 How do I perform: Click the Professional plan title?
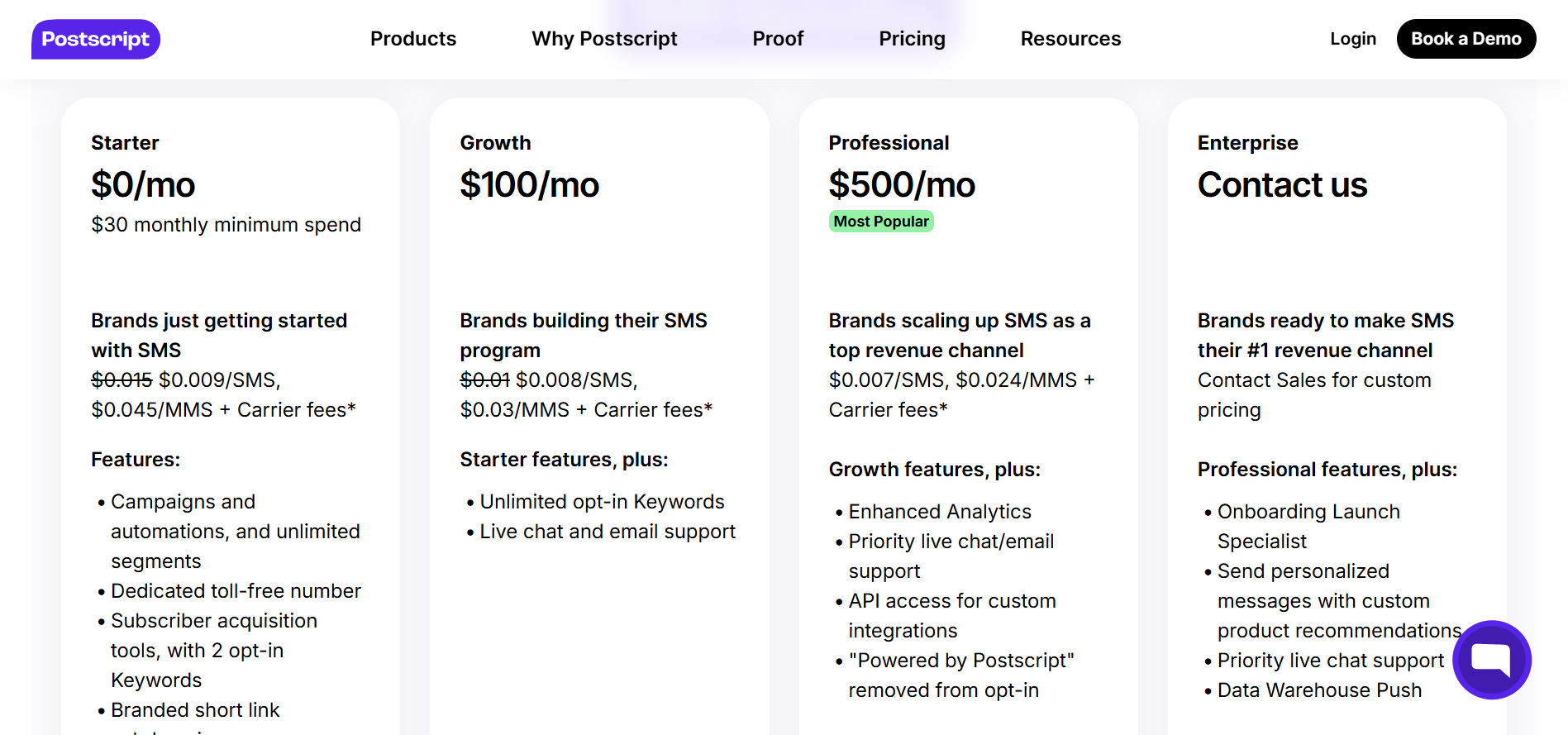[x=889, y=143]
